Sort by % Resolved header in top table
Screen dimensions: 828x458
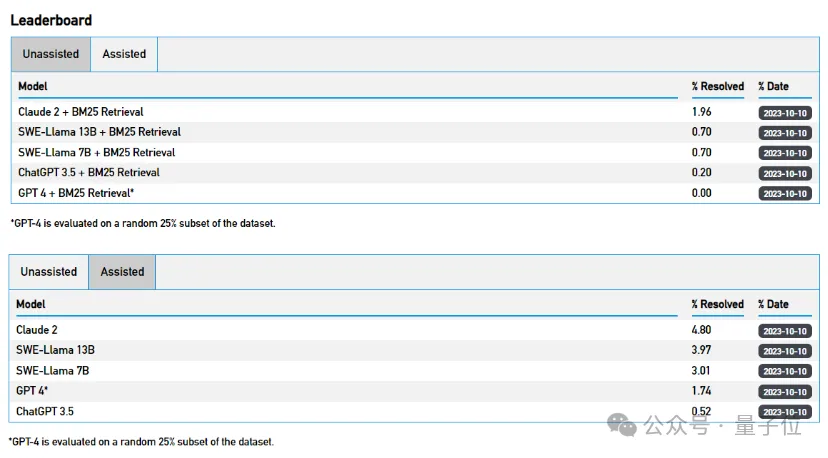pos(718,86)
